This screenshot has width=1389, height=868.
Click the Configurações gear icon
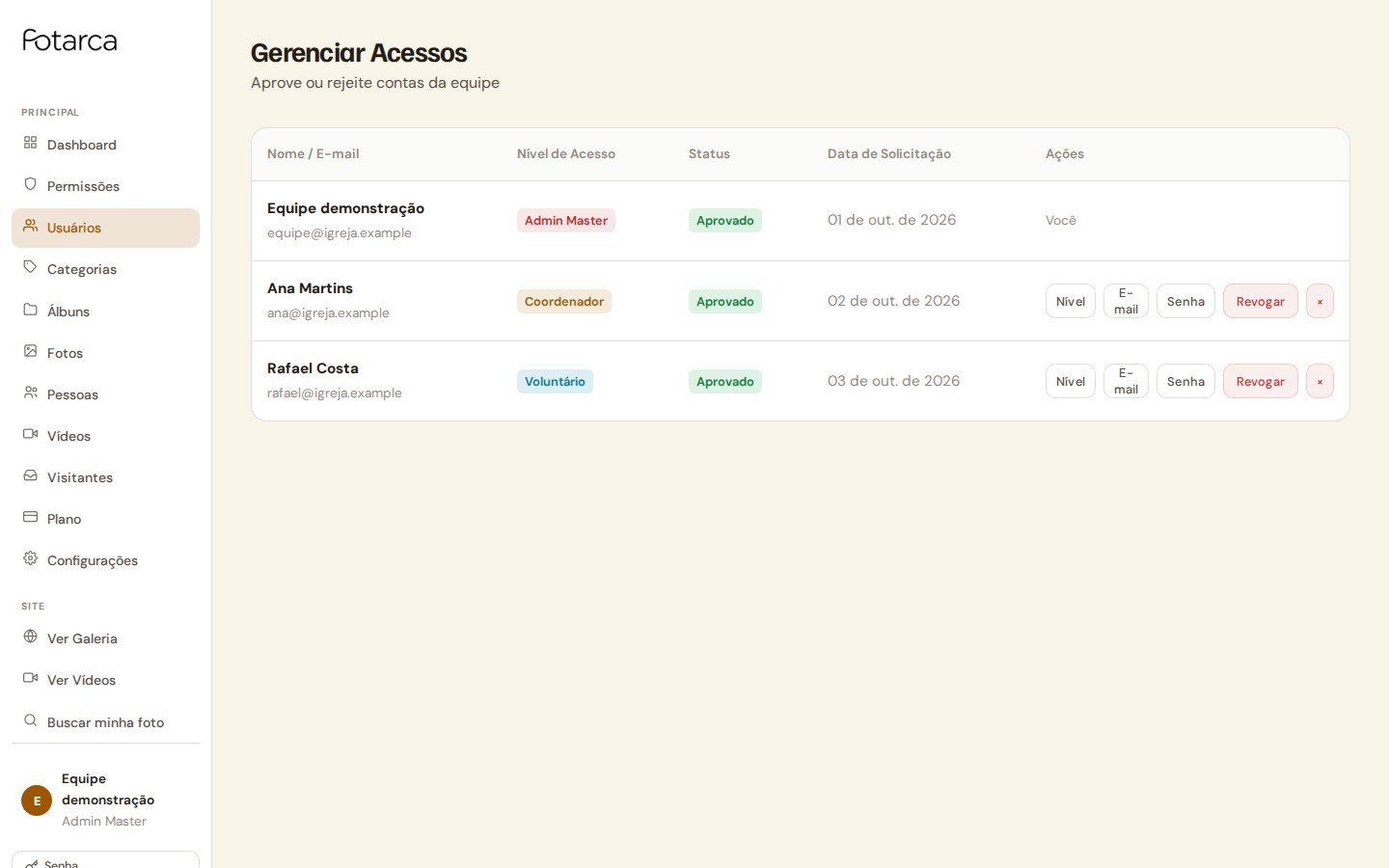tap(30, 558)
